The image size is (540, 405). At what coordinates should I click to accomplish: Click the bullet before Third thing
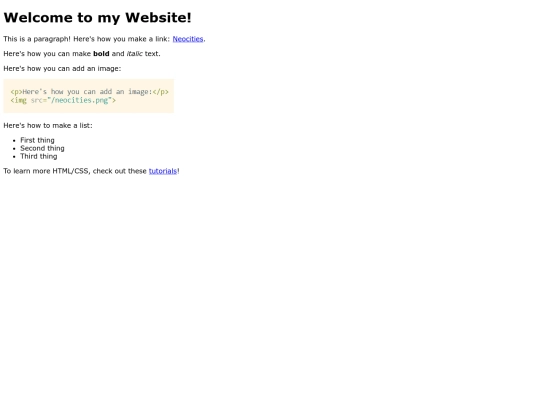point(14,157)
